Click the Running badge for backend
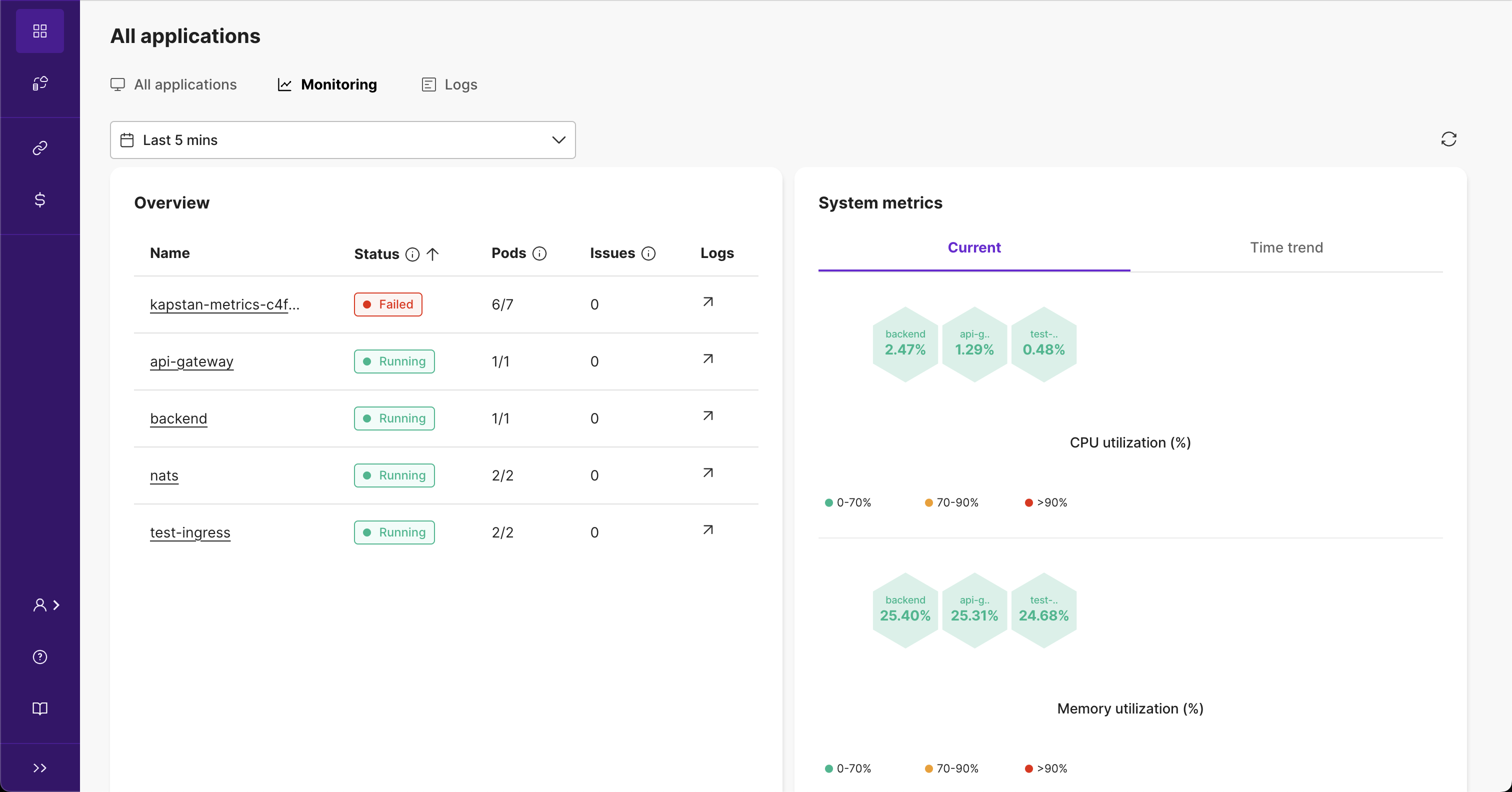Screen dimensions: 1512x792 tap(394, 418)
